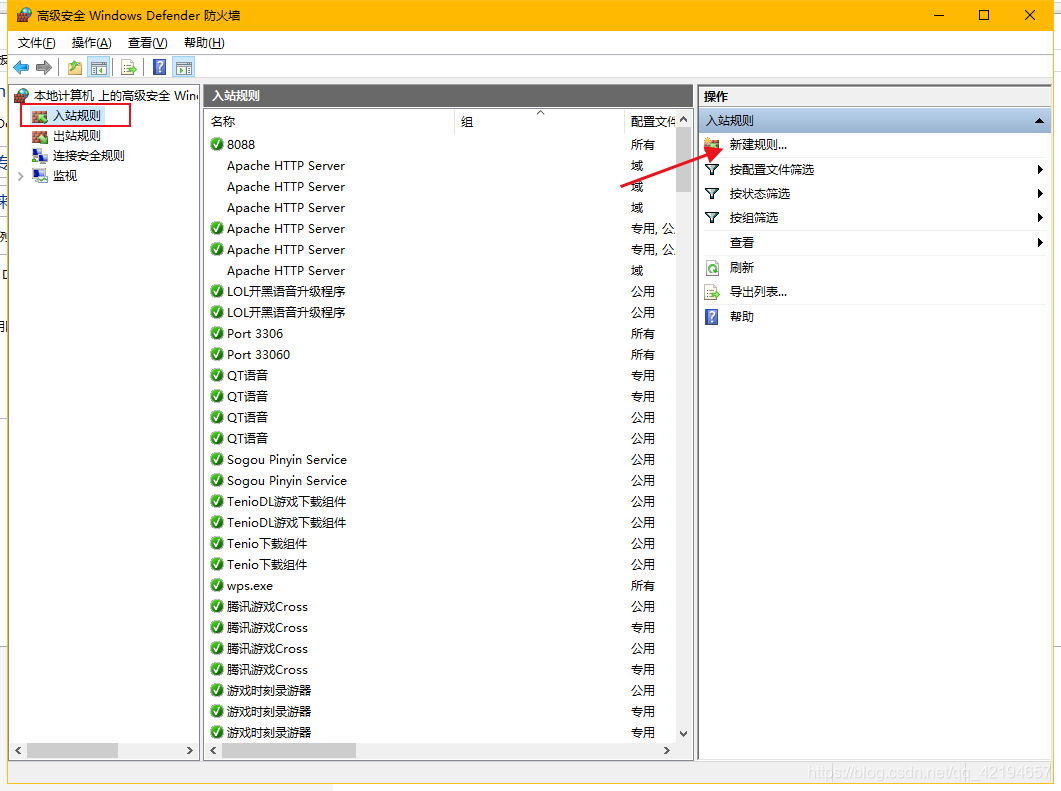
Task: Open the 帮助(H) menu
Action: [204, 43]
